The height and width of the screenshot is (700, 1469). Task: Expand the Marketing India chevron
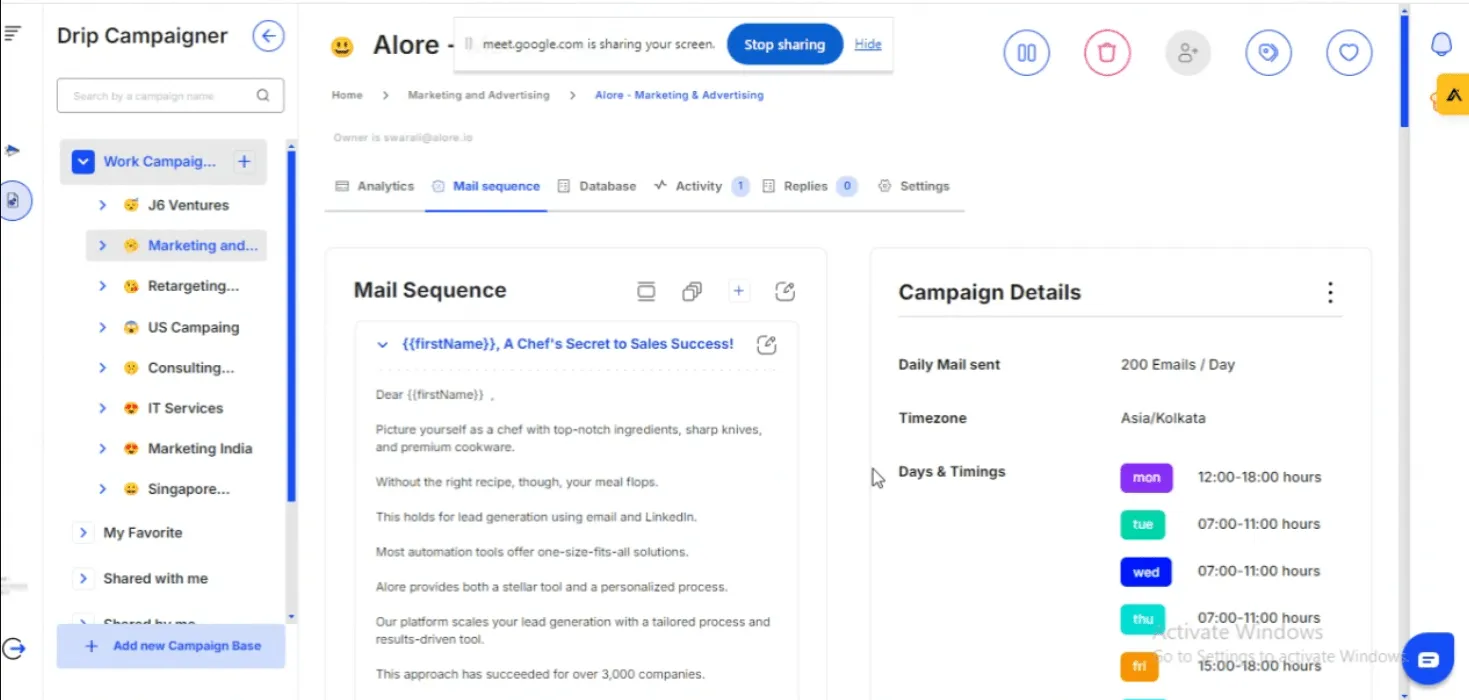(x=102, y=449)
